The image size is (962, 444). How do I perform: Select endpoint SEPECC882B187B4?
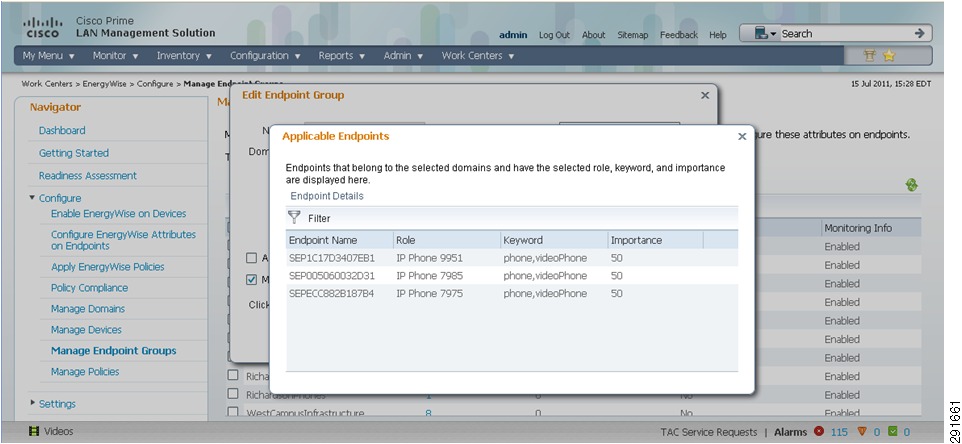coord(331,294)
